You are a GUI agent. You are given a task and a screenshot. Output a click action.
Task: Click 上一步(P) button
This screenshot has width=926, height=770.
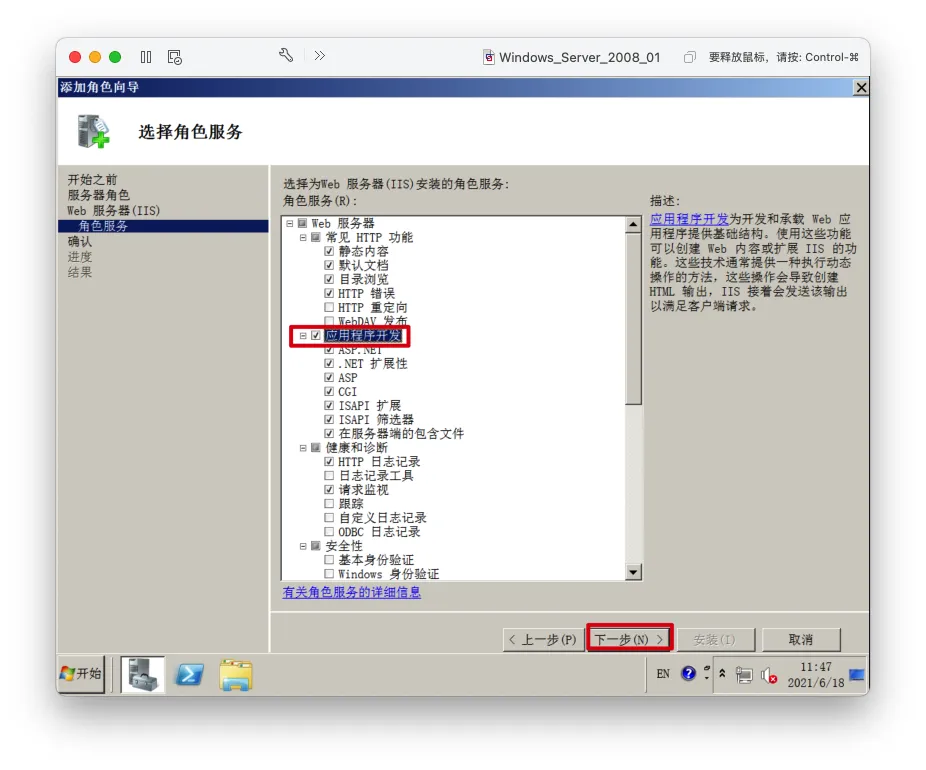tap(543, 640)
